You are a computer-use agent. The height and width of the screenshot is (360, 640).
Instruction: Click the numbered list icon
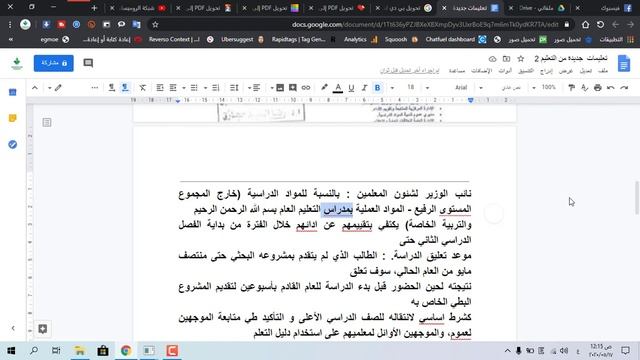(x=216, y=88)
